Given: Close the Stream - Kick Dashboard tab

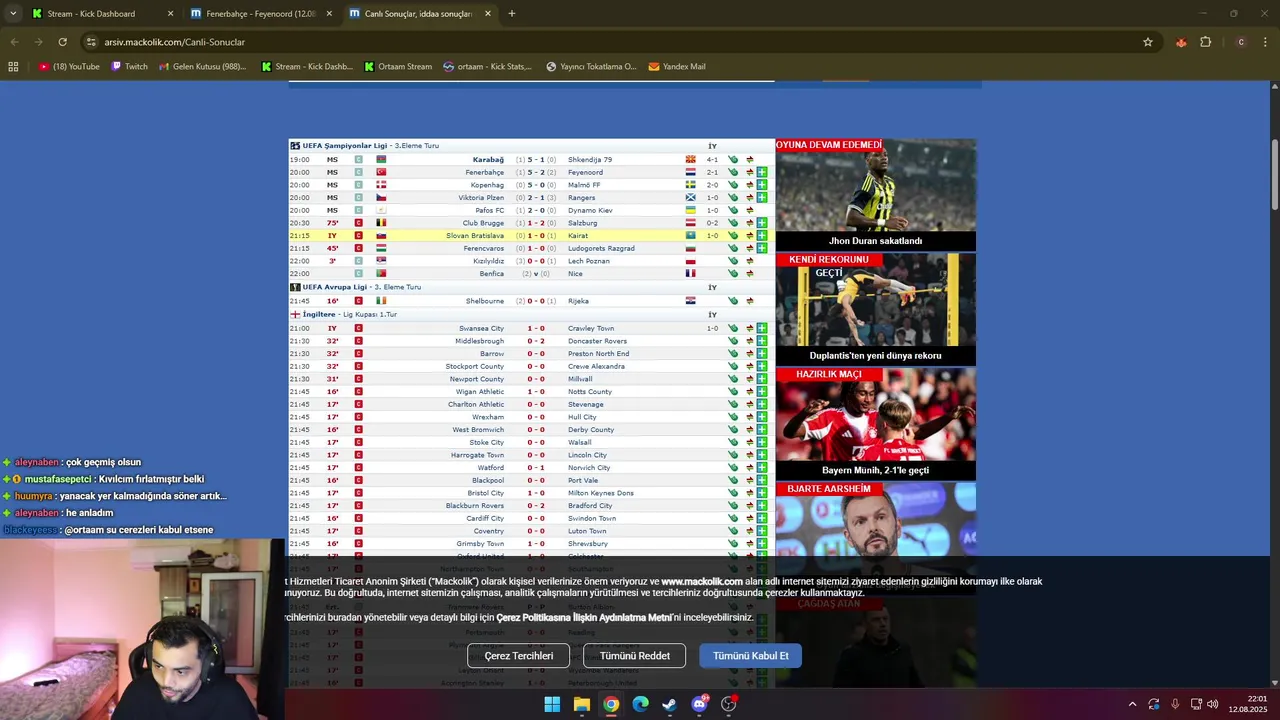Looking at the screenshot, I should [x=170, y=14].
